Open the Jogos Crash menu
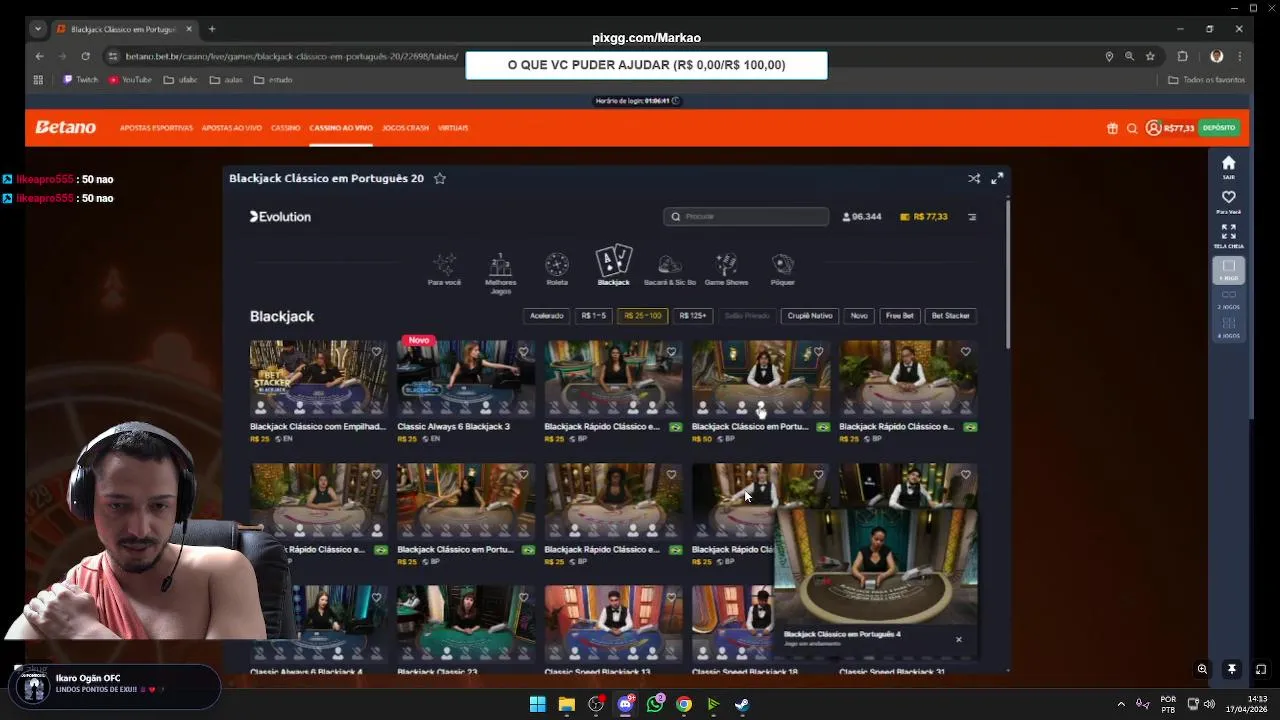This screenshot has height=720, width=1280. tap(405, 128)
